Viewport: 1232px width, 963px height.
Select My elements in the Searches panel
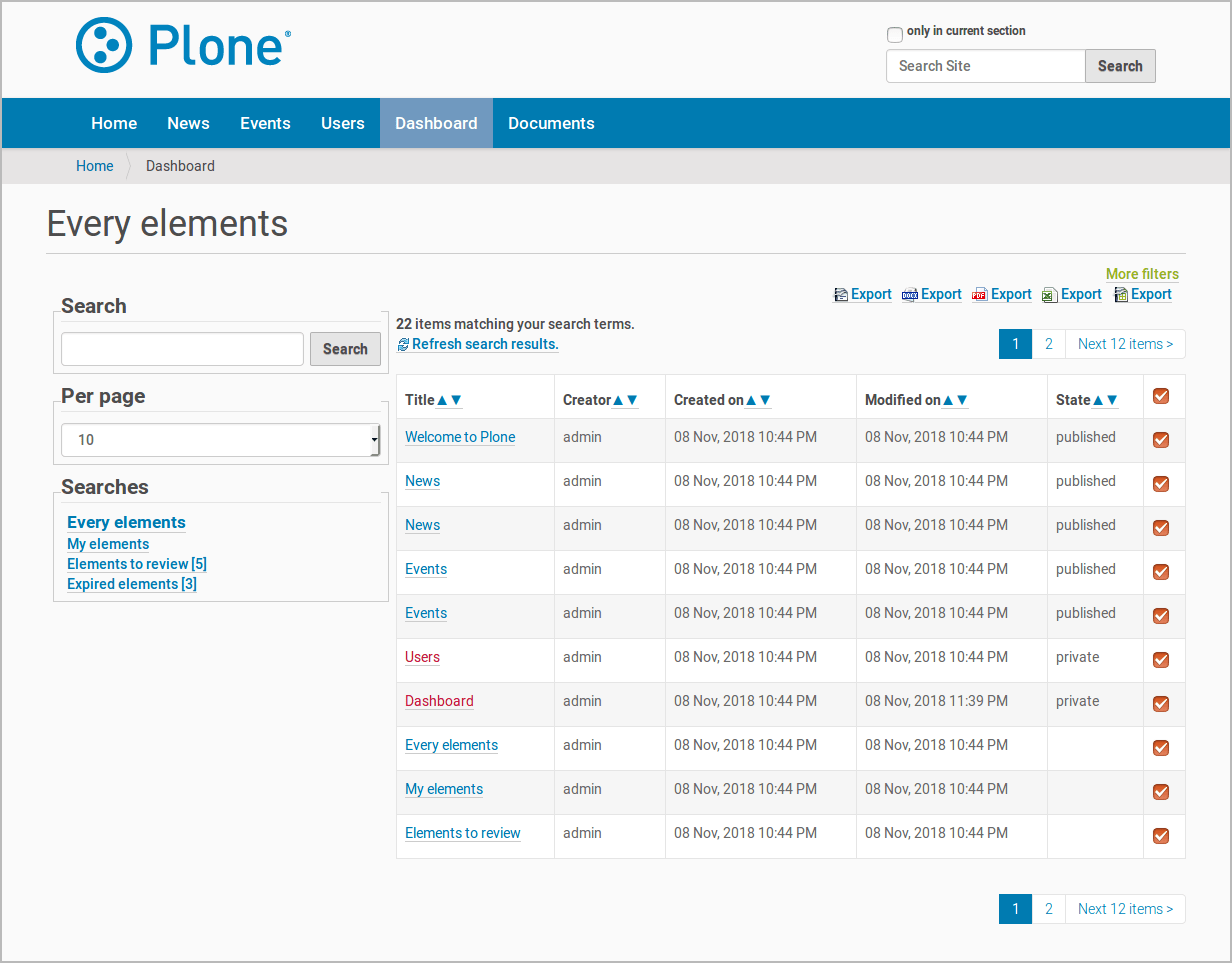point(108,544)
